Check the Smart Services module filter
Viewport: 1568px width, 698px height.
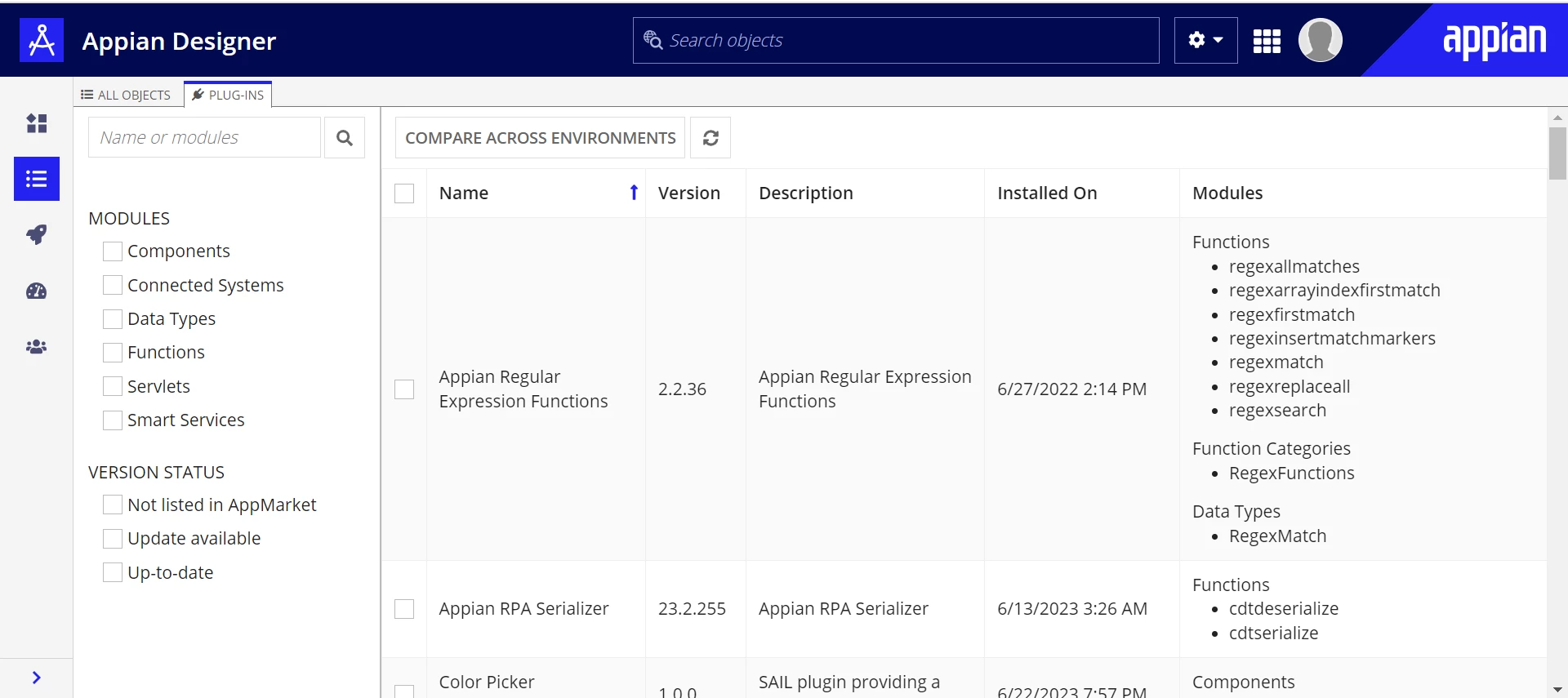tap(113, 420)
